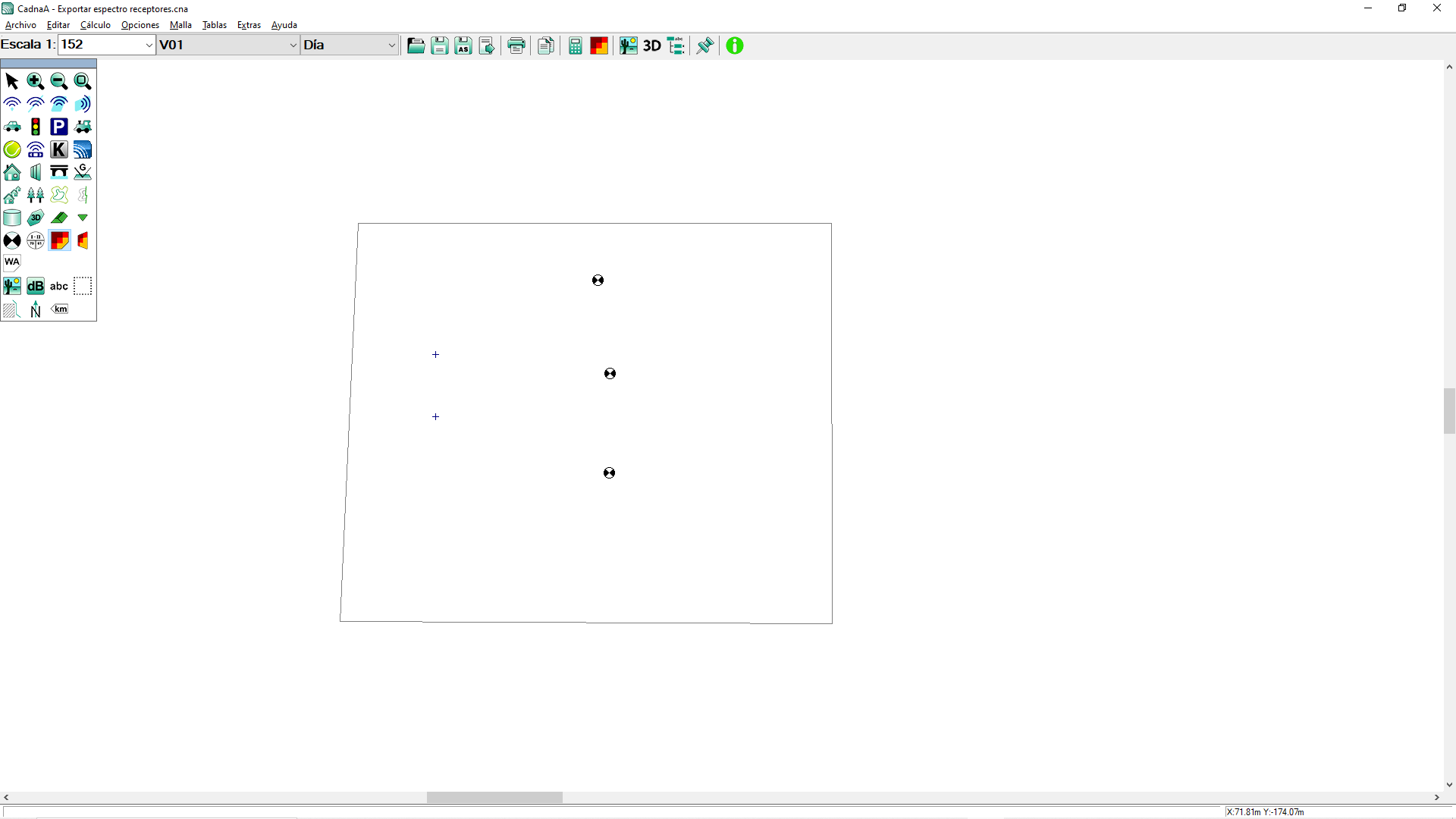
Task: Click the green pushpin icon
Action: tap(705, 45)
